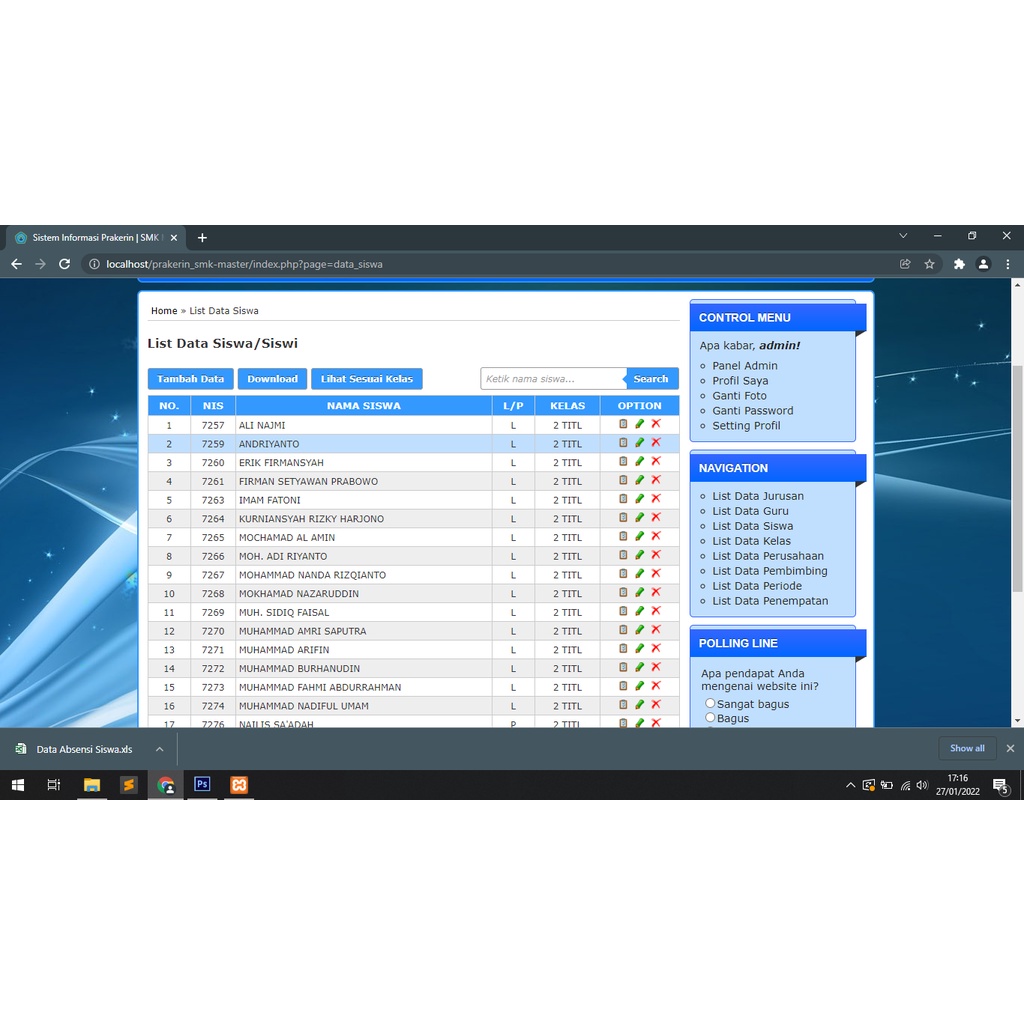Open detail icon for MUHAMMAD ARIFIN
1024x1024 pixels.
623,648
